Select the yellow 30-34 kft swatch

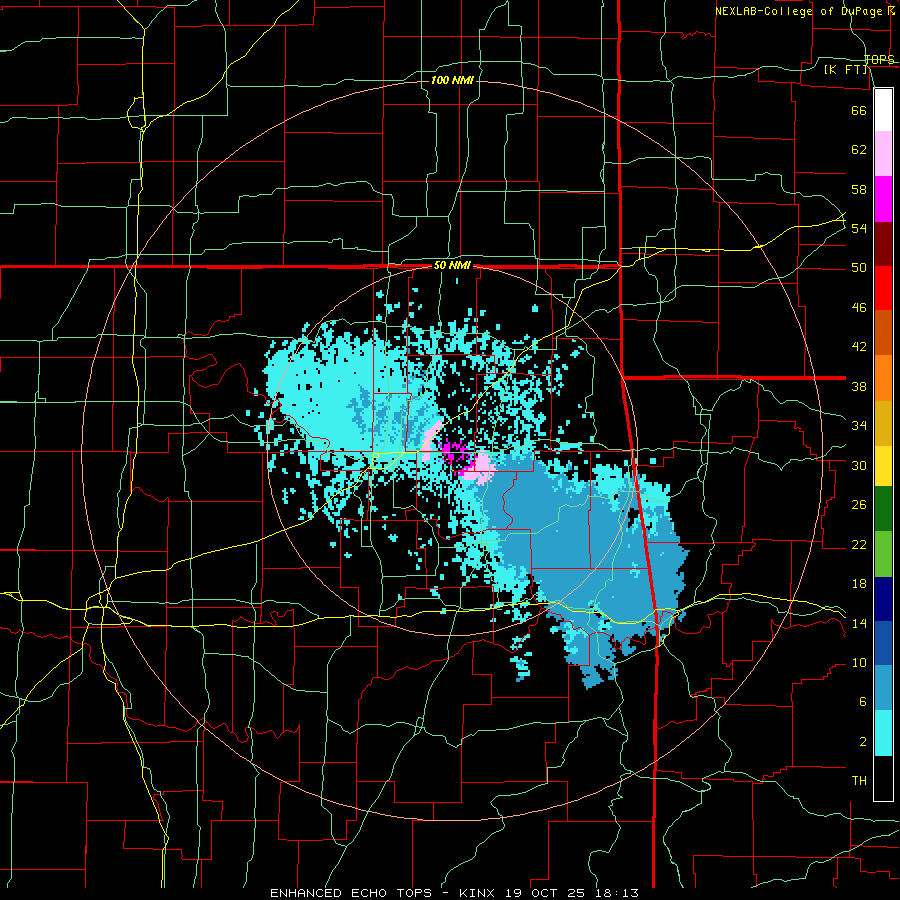point(883,466)
